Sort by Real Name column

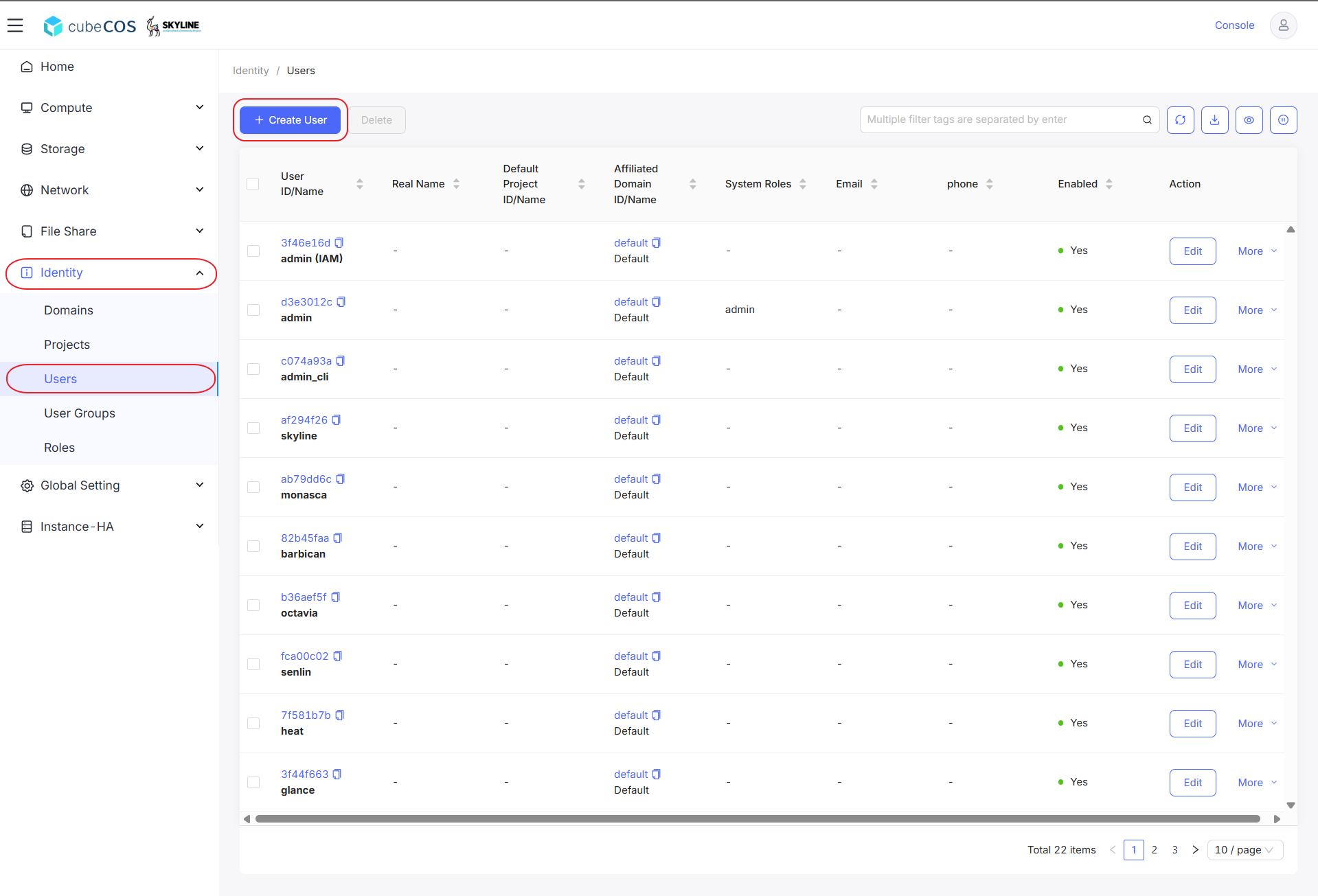tap(456, 184)
